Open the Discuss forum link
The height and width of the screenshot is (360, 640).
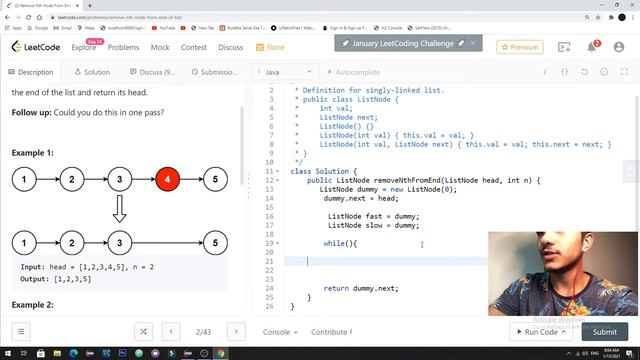click(231, 47)
